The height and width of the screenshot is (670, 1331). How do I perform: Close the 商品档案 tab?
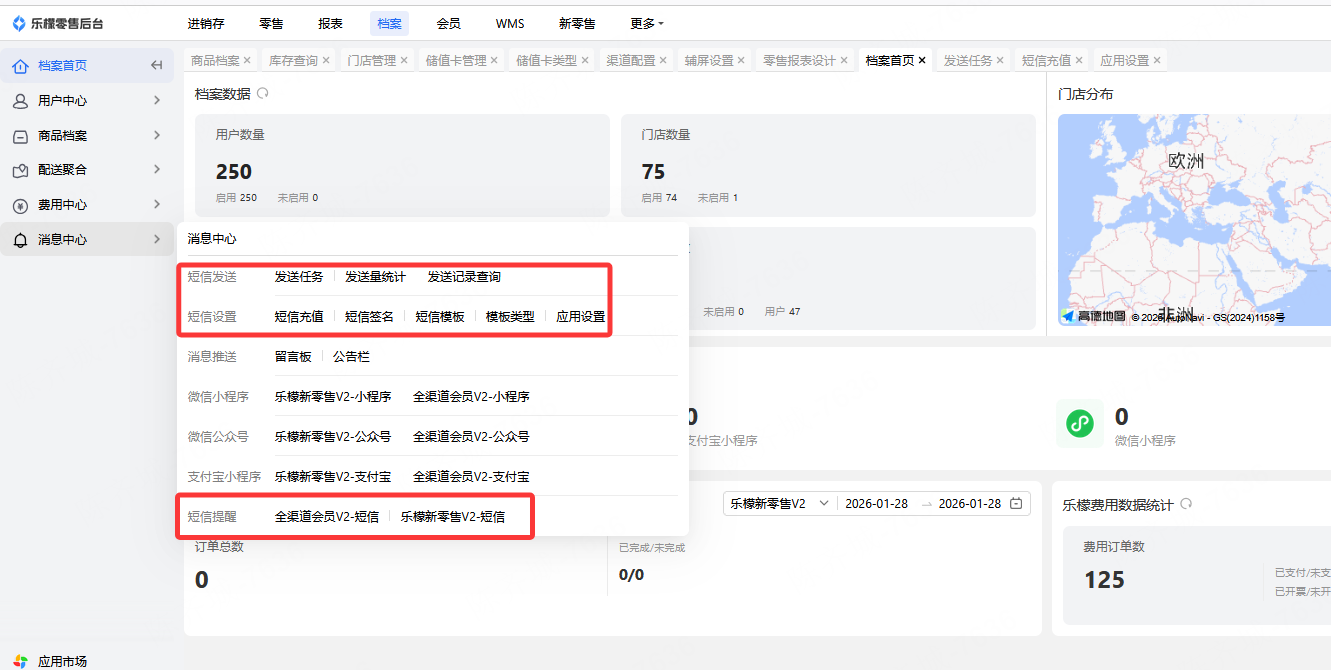(x=247, y=60)
